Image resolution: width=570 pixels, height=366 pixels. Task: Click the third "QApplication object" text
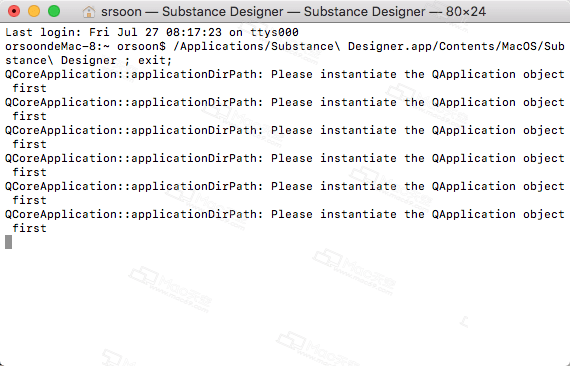click(498, 130)
